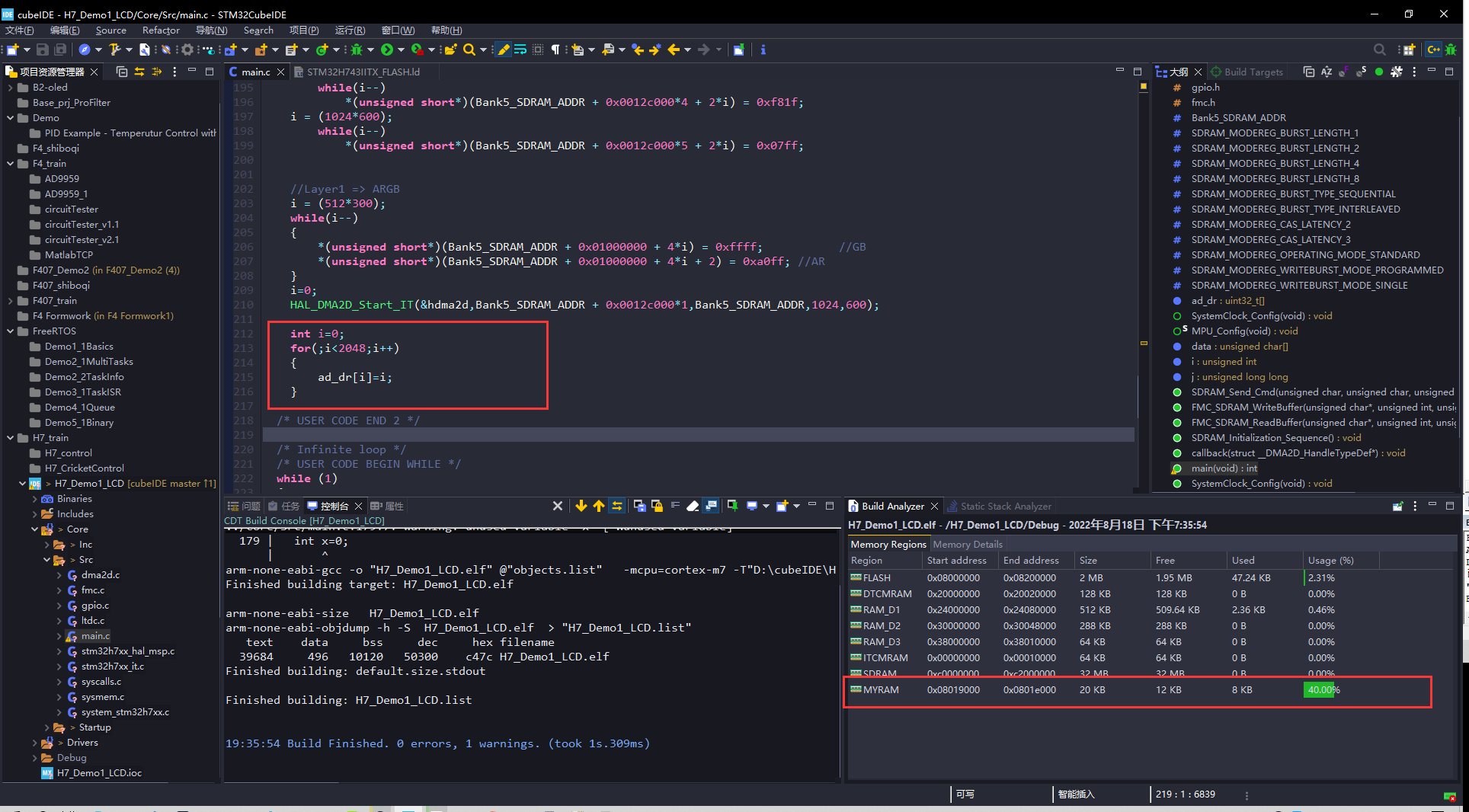Toggle hide fields in outline
This screenshot has height=812, width=1469.
pyautogui.click(x=1344, y=72)
